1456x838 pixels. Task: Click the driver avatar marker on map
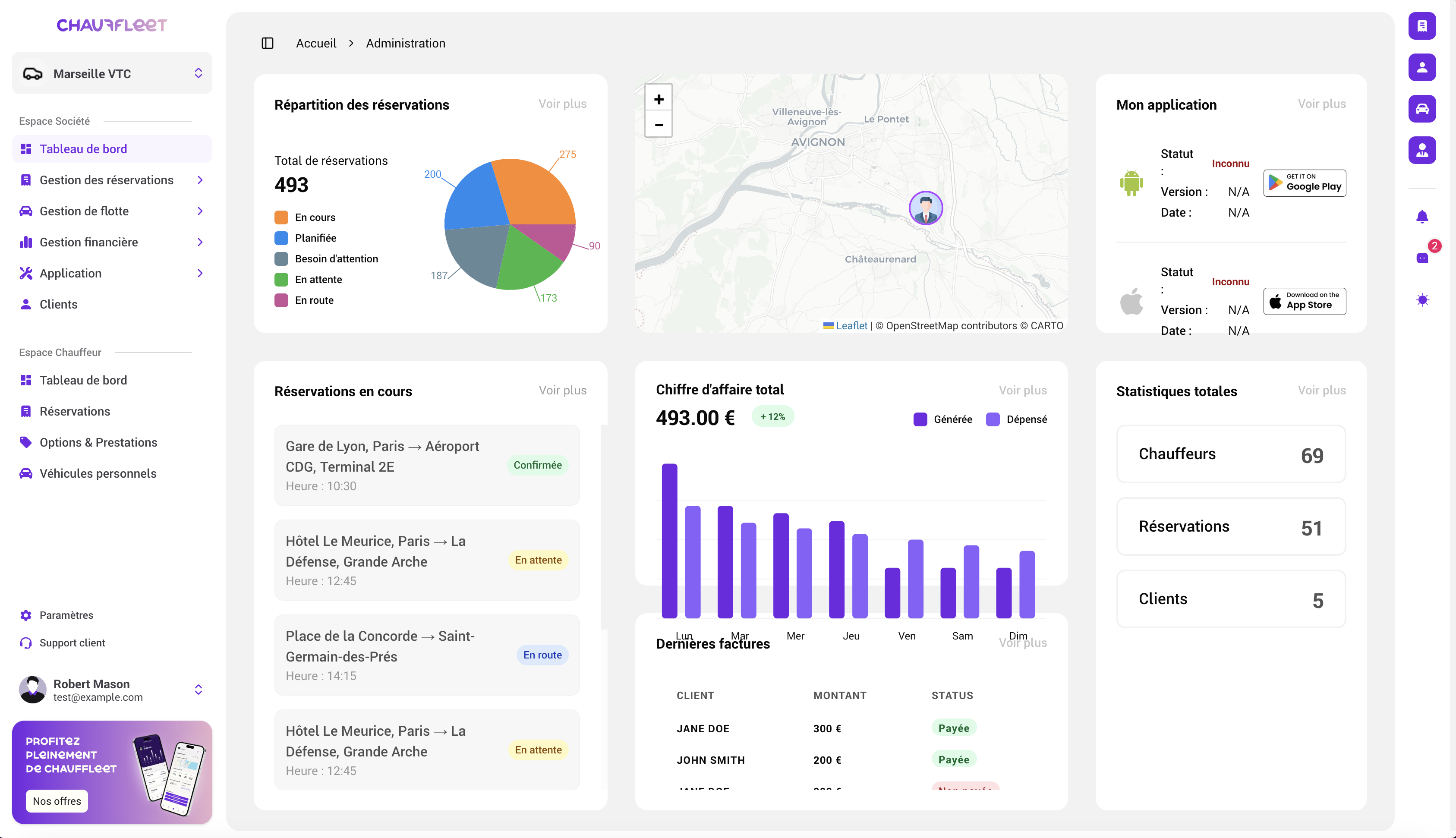pyautogui.click(x=925, y=208)
